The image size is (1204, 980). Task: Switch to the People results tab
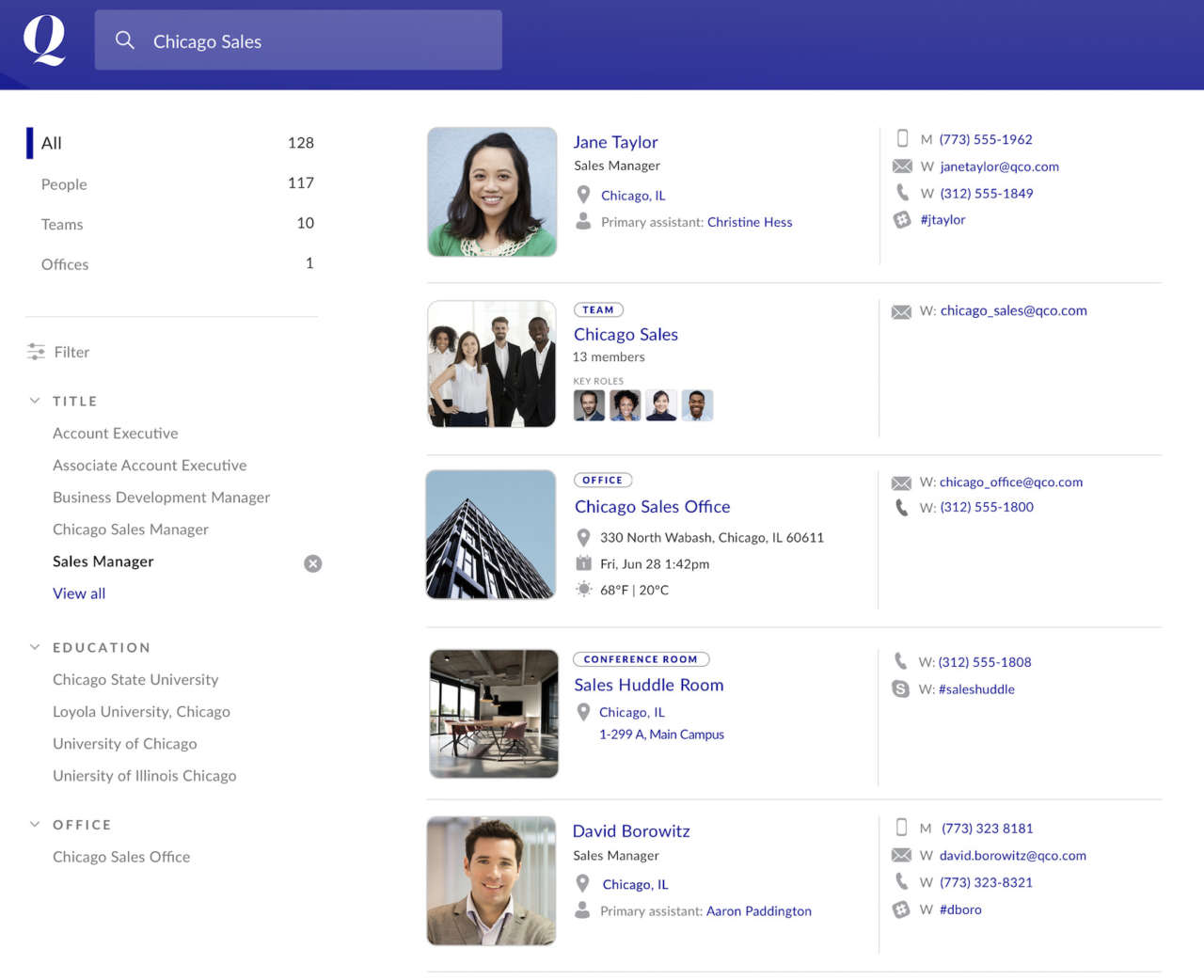point(64,184)
